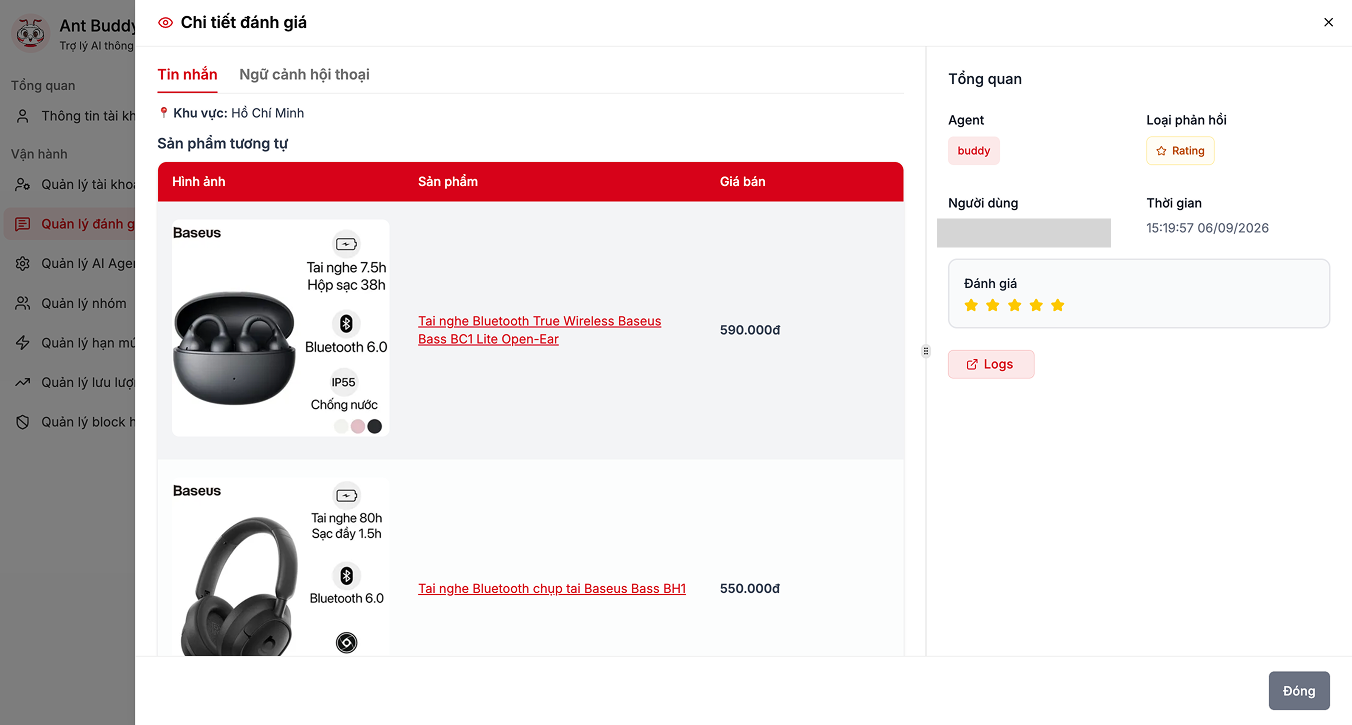Click the Bass BH1 over-ear headphone image
This screenshot has height=725, width=1352.
(x=280, y=567)
